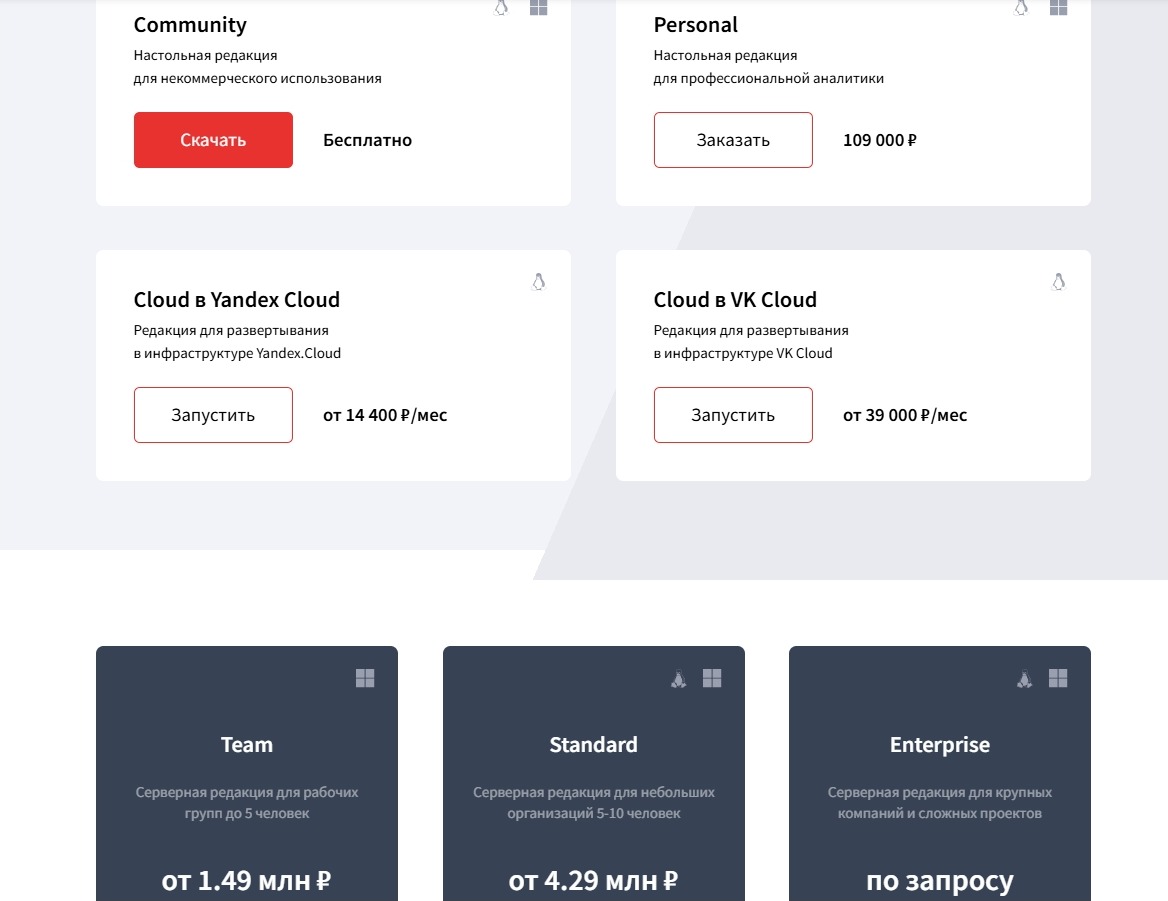Click the Windows icon on Team card
The image size is (1168, 901).
click(365, 679)
